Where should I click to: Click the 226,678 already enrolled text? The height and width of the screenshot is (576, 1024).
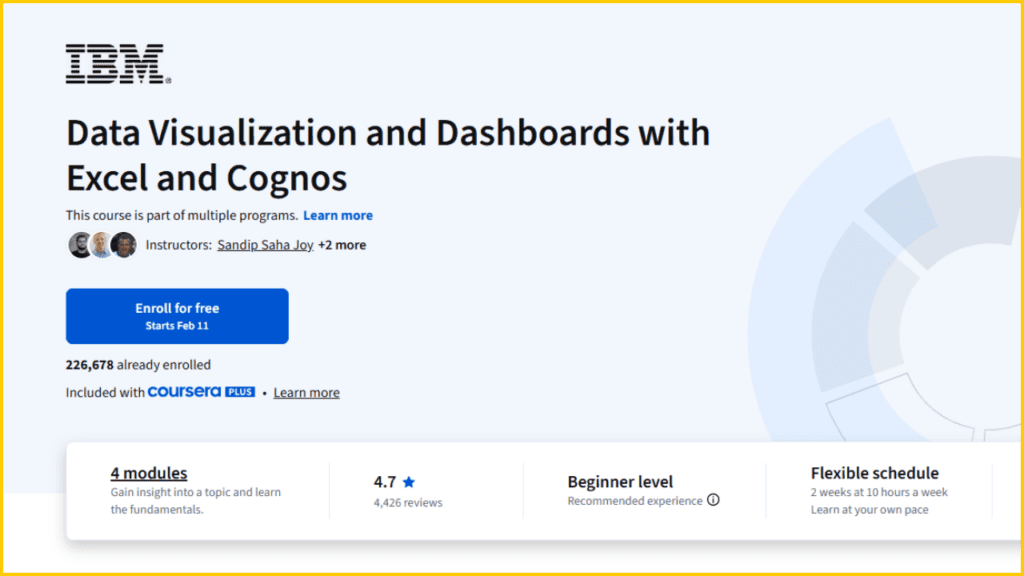click(x=138, y=365)
